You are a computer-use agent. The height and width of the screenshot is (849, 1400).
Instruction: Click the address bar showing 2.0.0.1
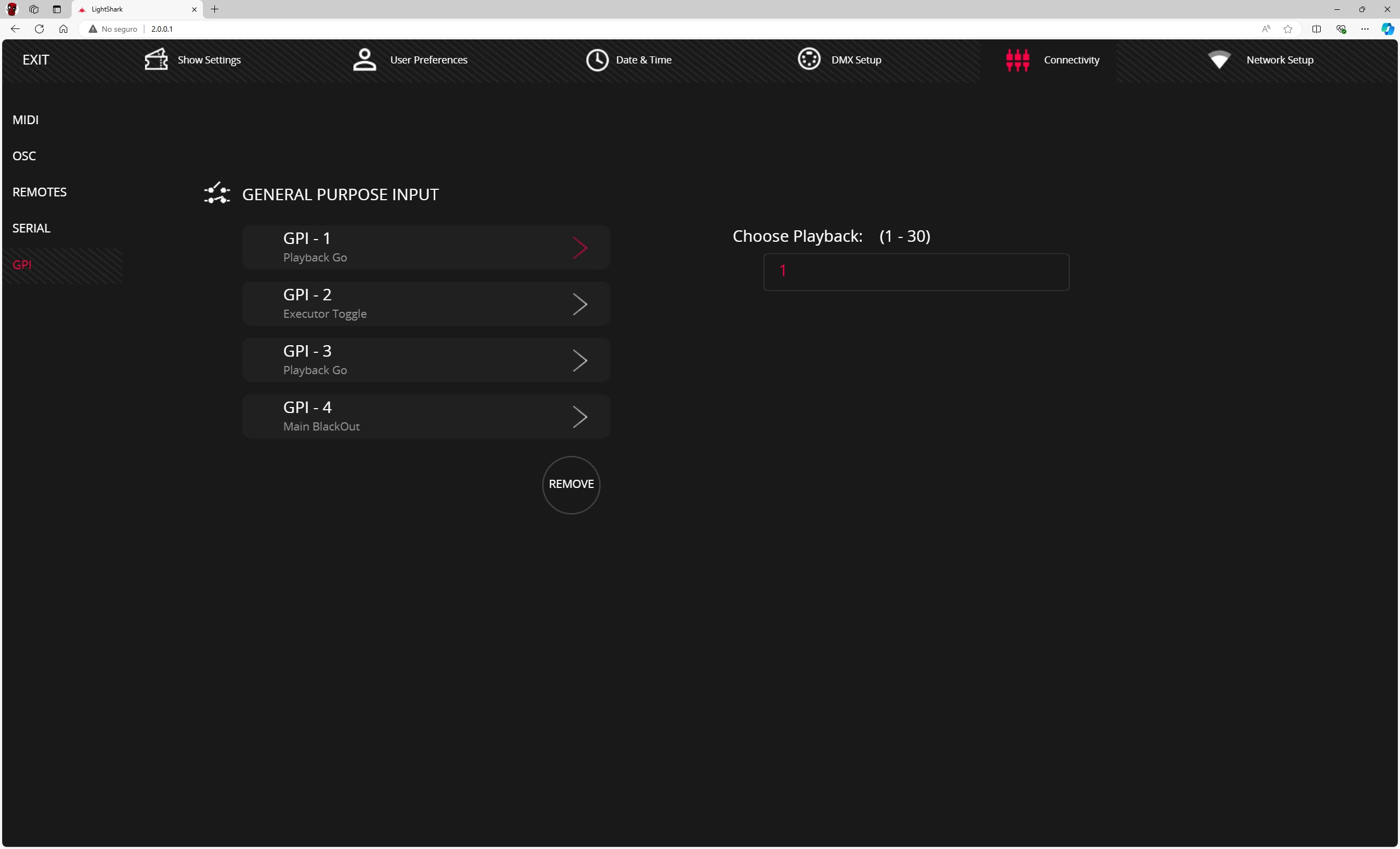click(670, 29)
